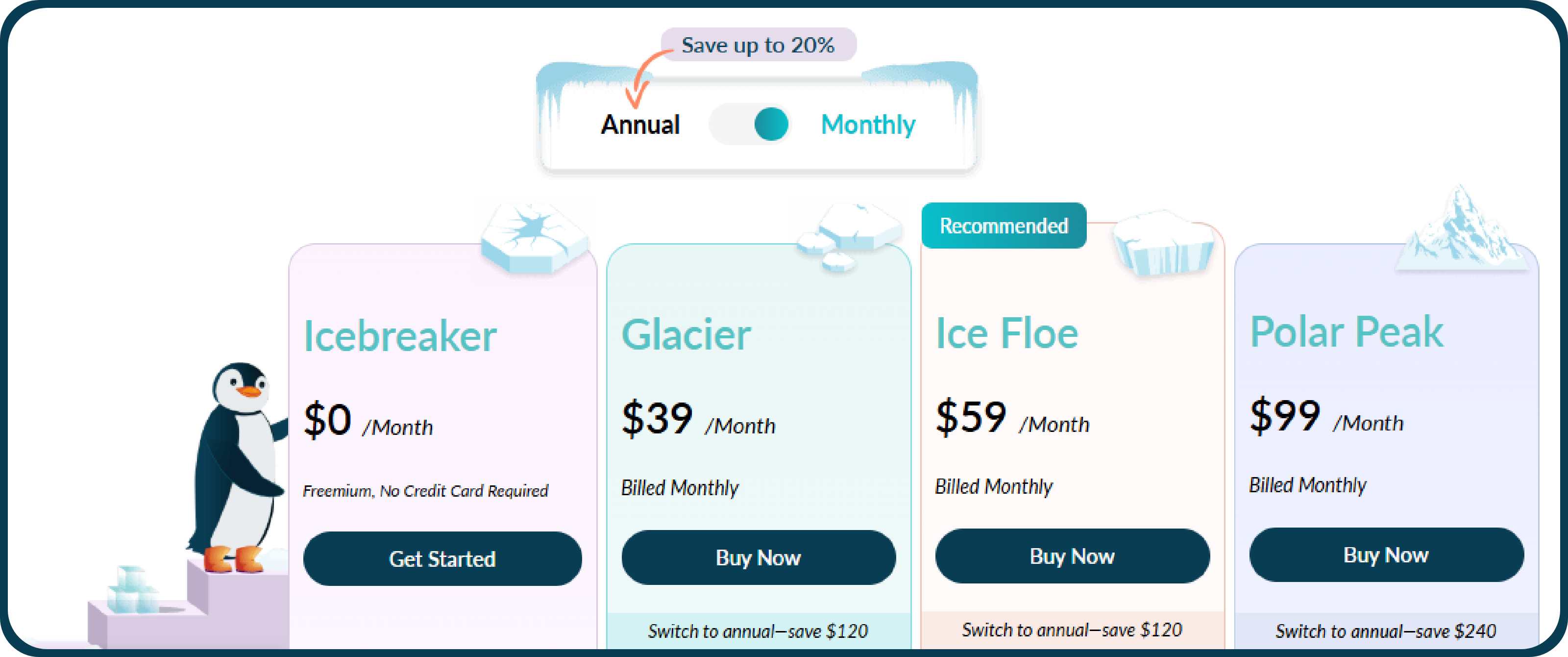Click Polar Peak's Switch to annual save $240 banner
1568x657 pixels.
[1387, 631]
